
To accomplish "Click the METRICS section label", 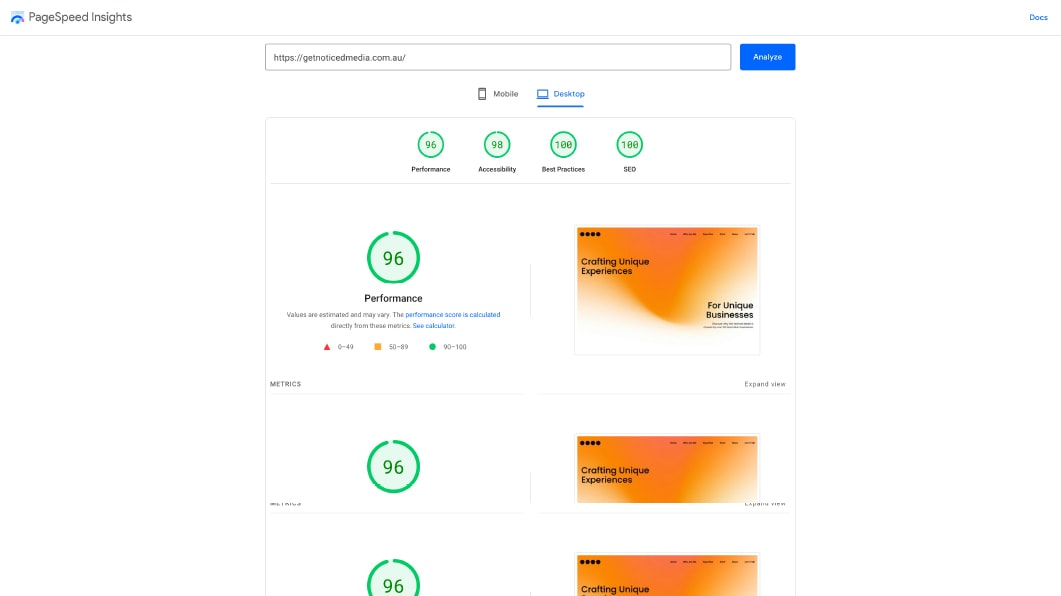I will [286, 384].
